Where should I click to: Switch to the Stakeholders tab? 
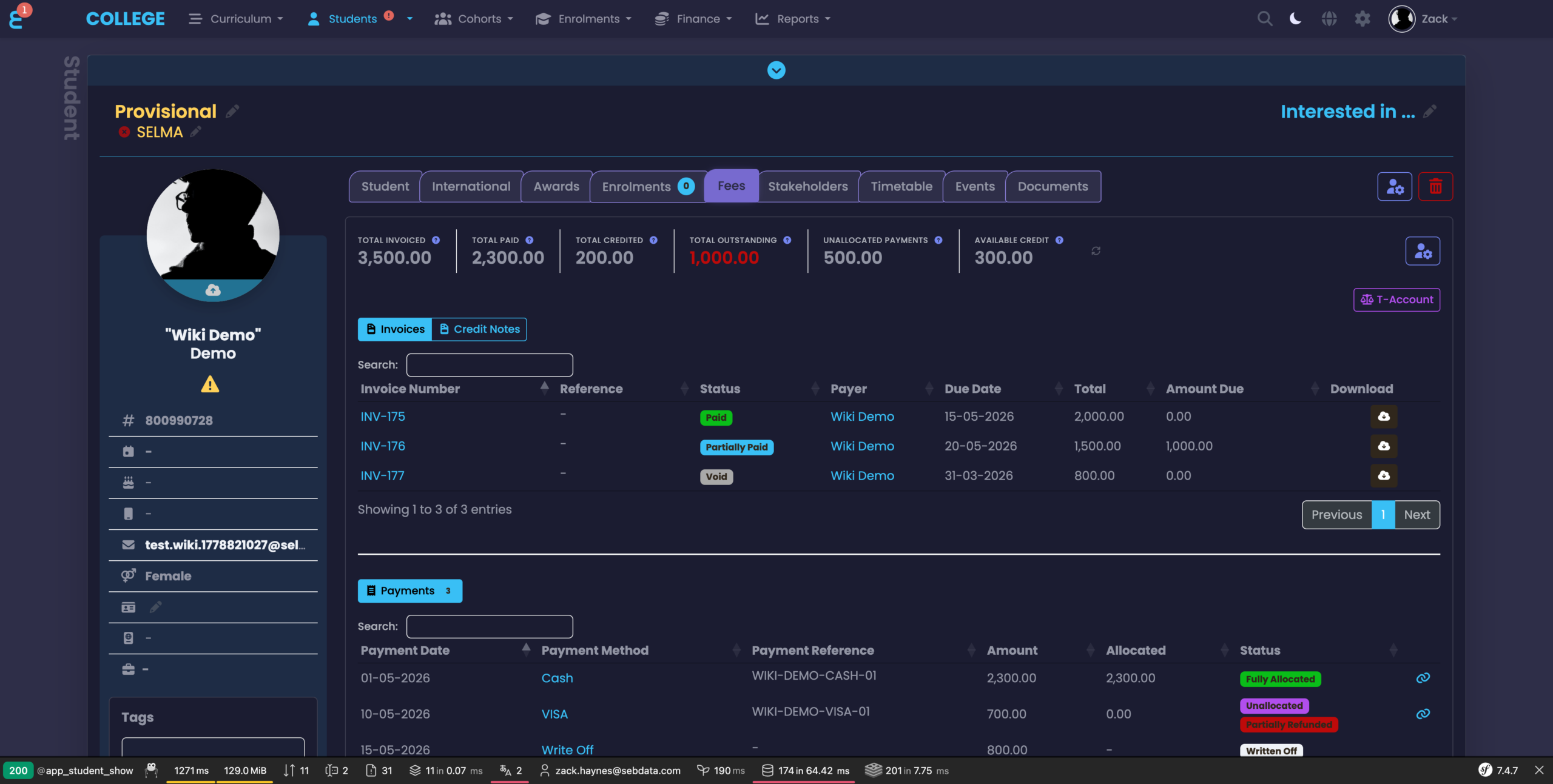pyautogui.click(x=808, y=187)
